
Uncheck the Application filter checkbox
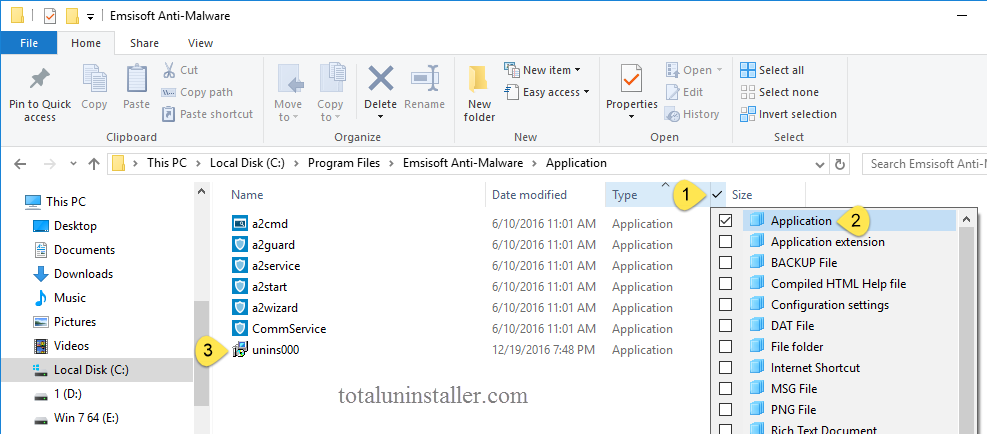[x=725, y=221]
